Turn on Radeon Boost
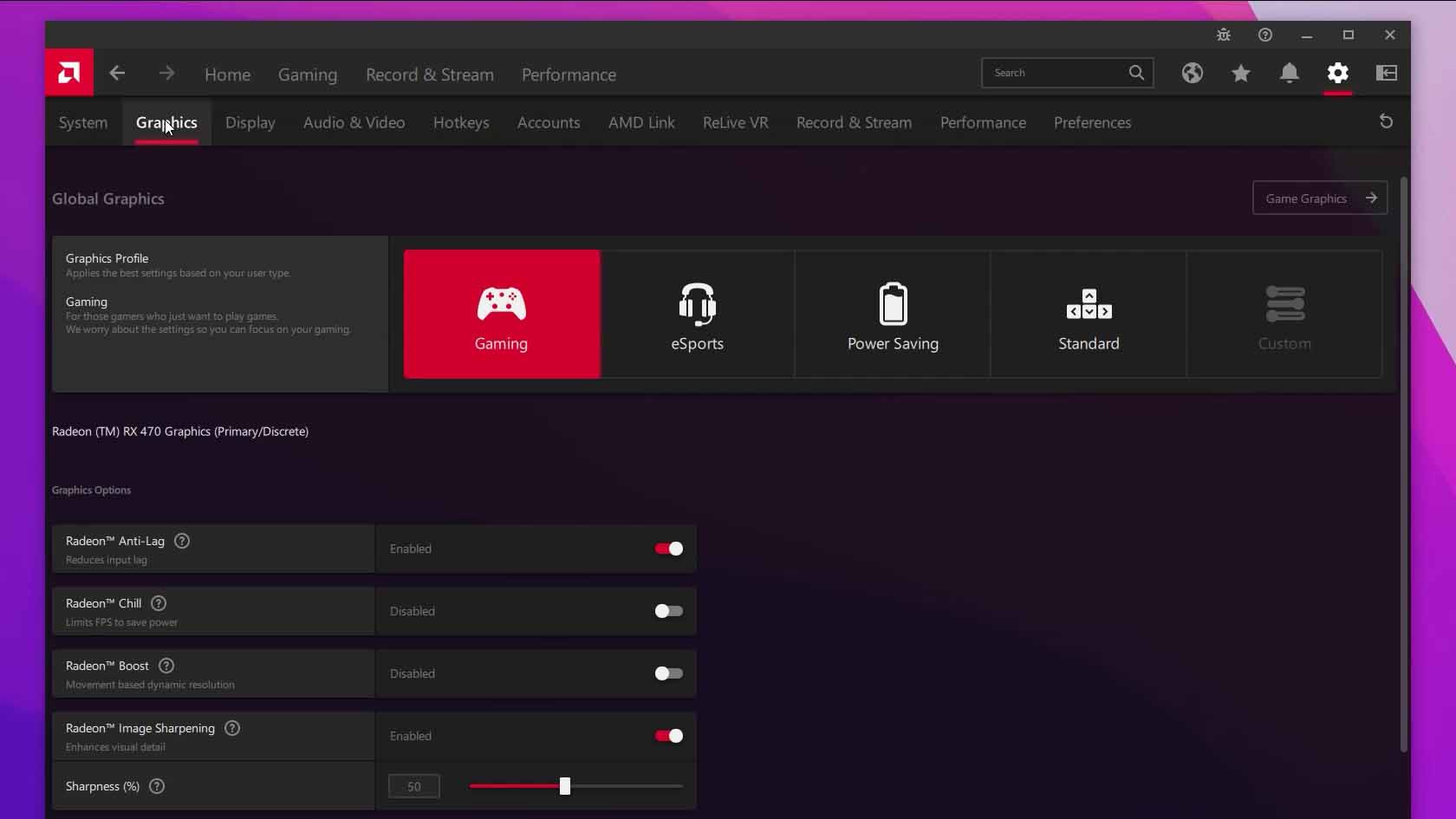The image size is (1456, 819). tap(666, 673)
